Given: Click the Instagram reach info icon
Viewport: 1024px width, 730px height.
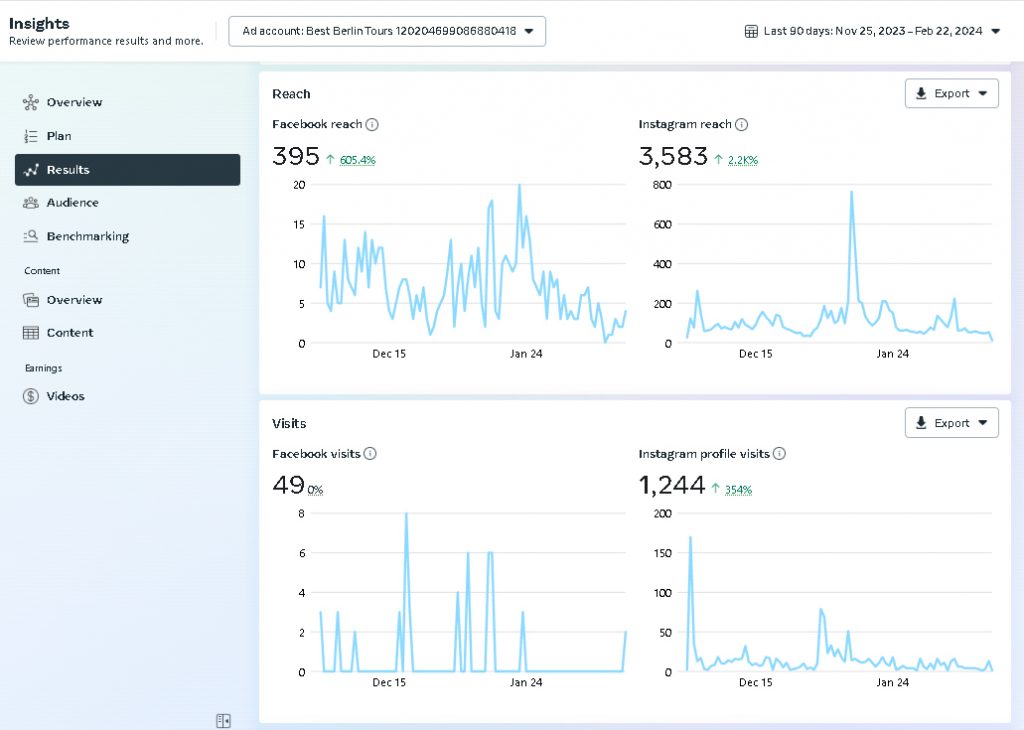Looking at the screenshot, I should (741, 125).
